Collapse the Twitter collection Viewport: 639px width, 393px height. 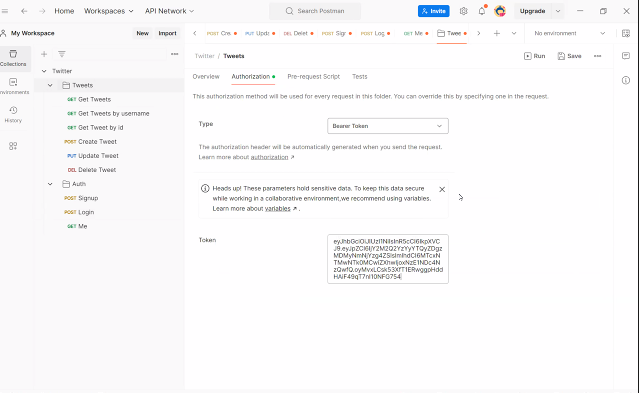click(44, 71)
